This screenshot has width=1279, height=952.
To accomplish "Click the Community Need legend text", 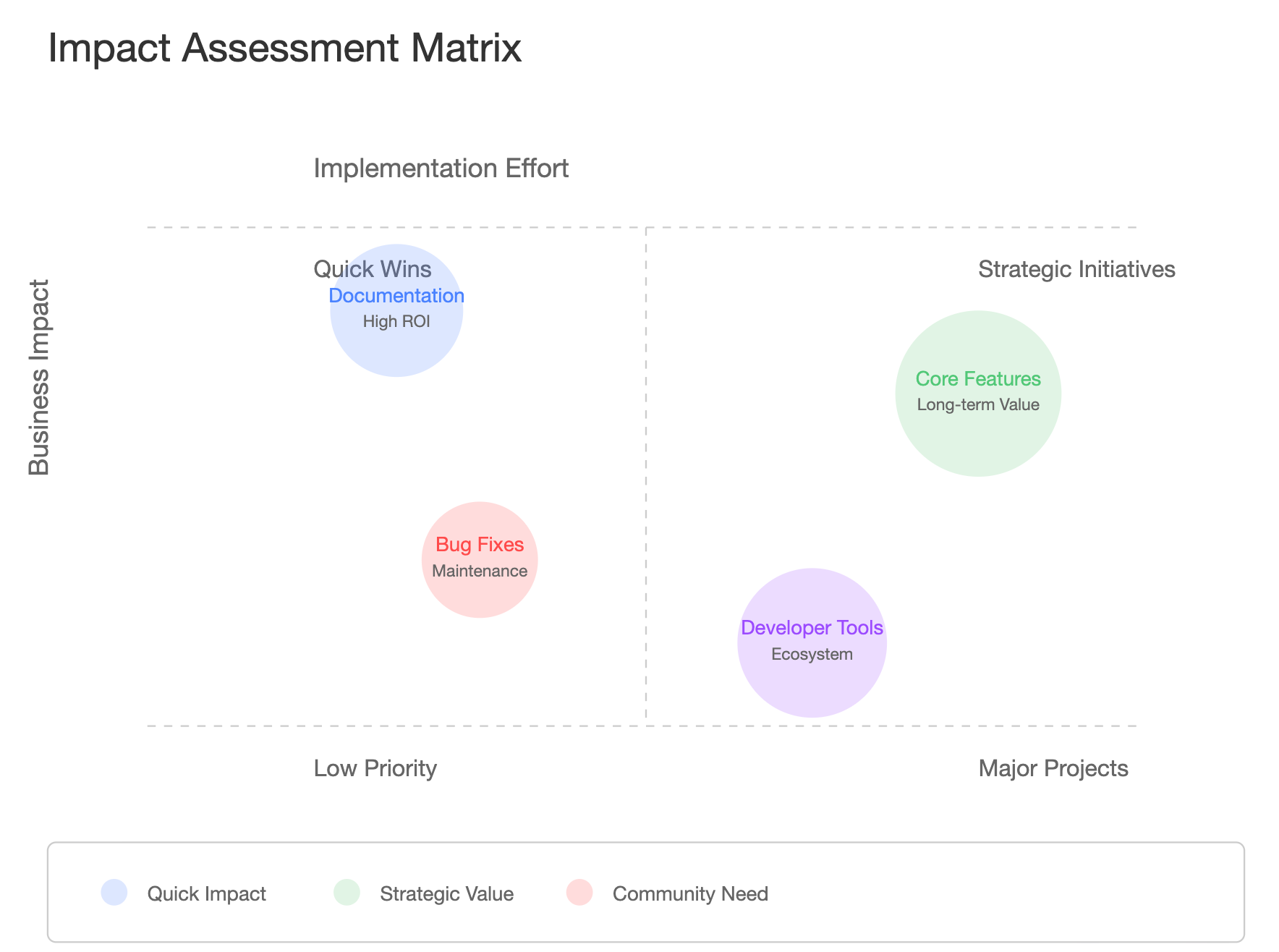I will coord(690,894).
